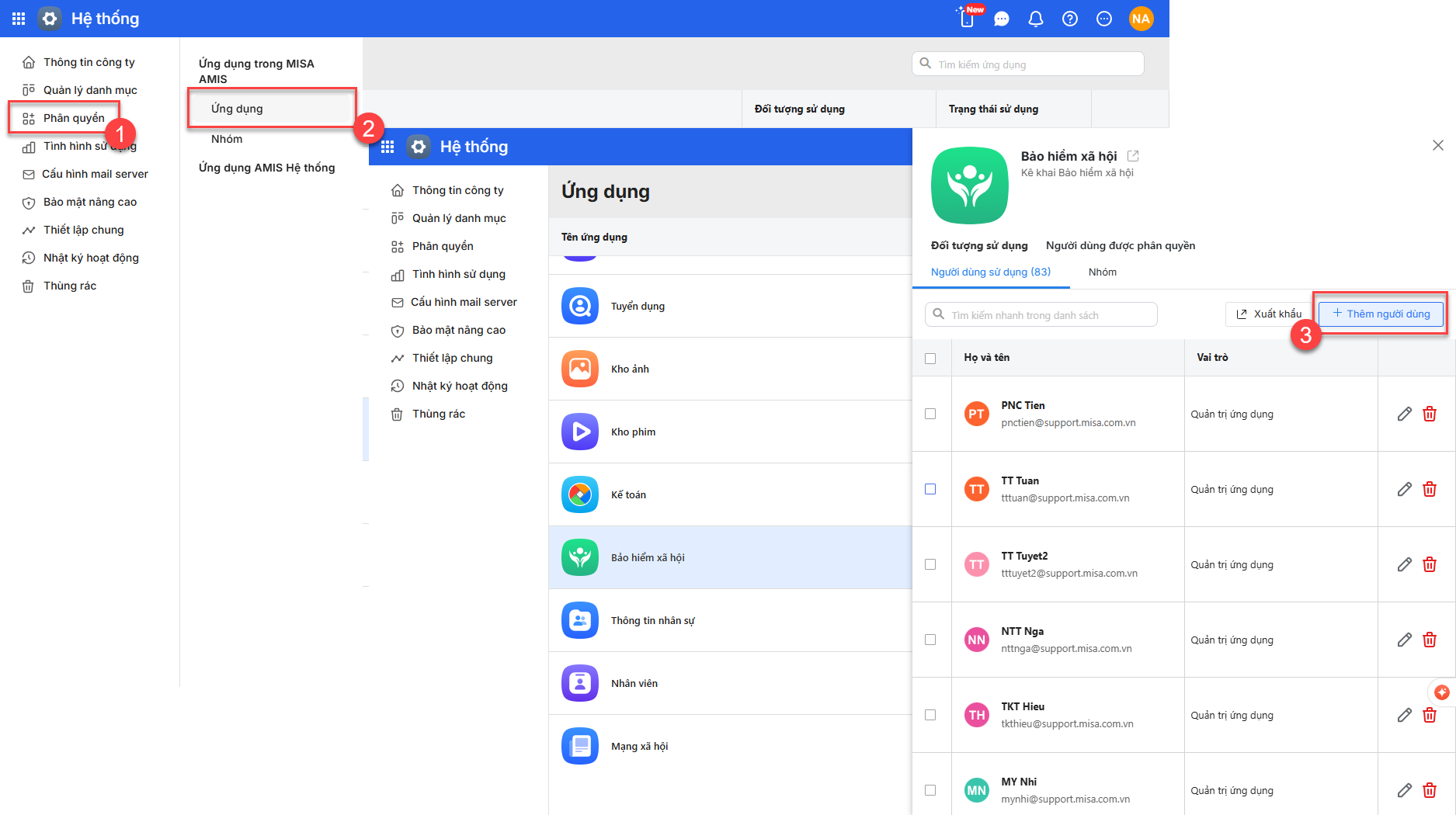This screenshot has height=815, width=1456.
Task: Select the TT Tuan checkbox
Action: [x=930, y=489]
